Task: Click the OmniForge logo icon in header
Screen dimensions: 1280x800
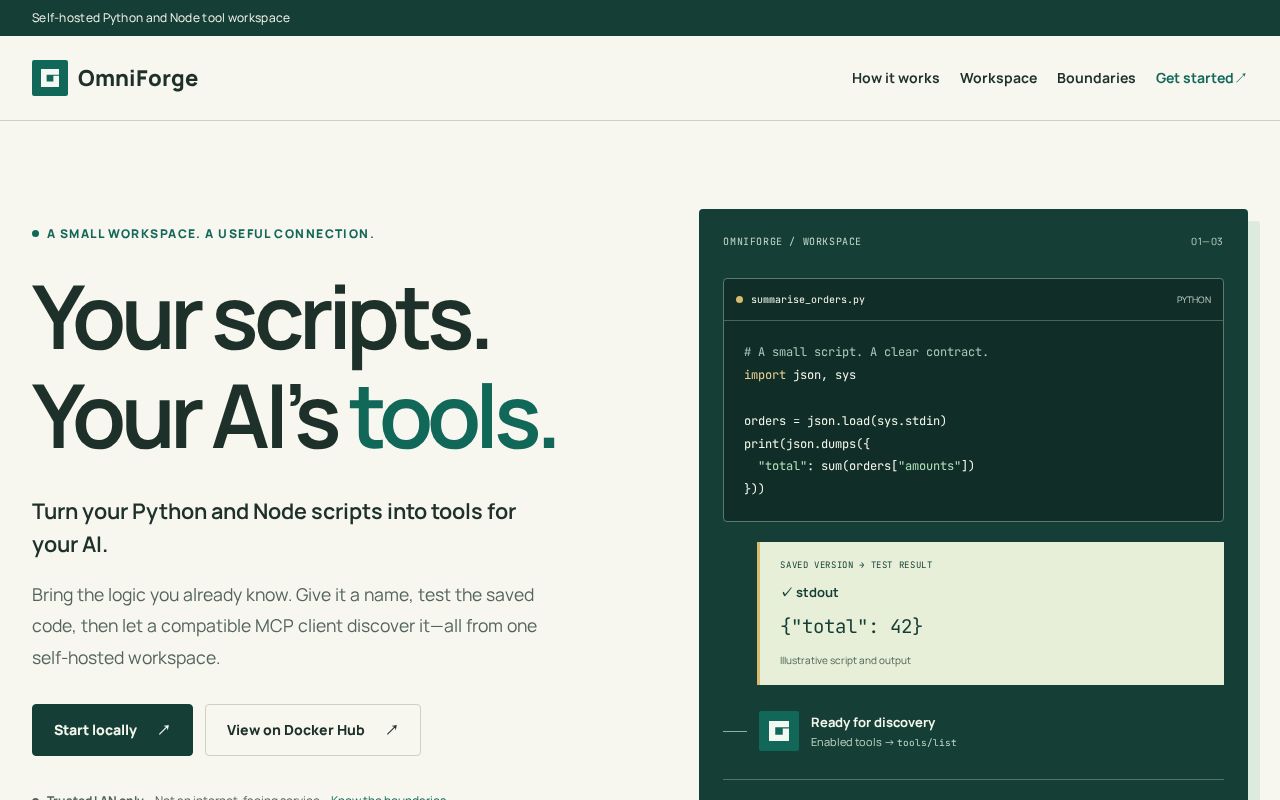Action: pos(50,78)
